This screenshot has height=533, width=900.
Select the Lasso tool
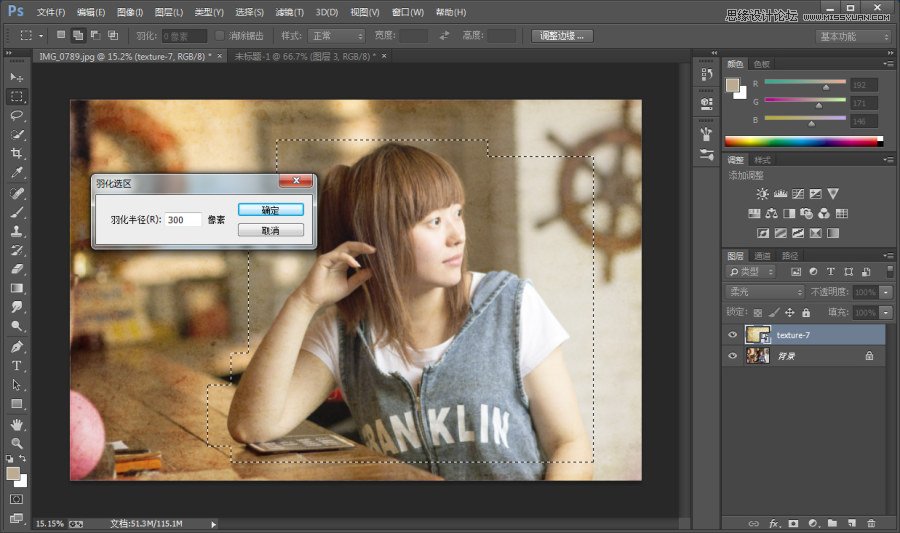(16, 115)
